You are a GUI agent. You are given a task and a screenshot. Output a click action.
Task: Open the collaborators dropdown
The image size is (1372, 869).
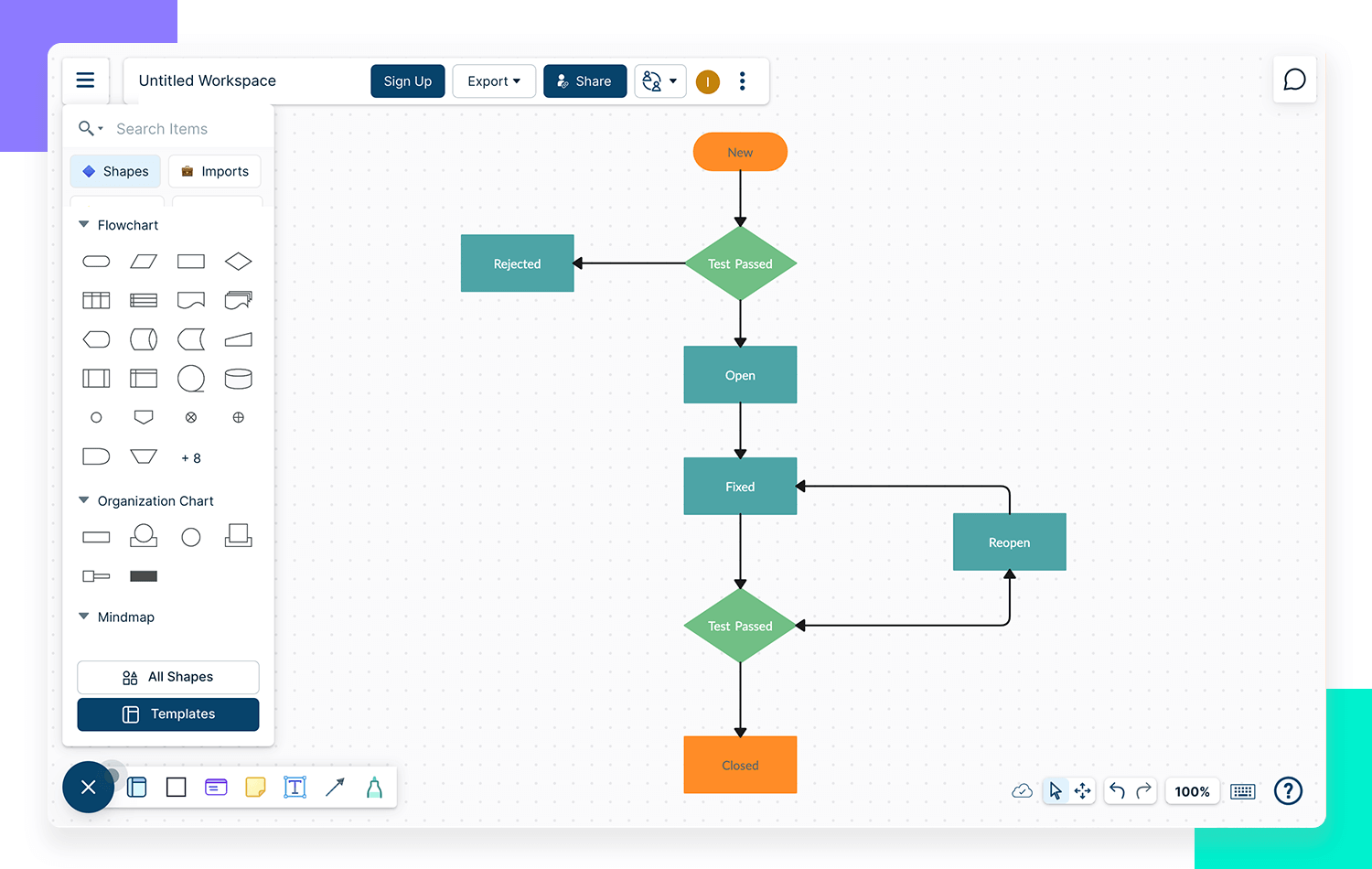pos(660,81)
